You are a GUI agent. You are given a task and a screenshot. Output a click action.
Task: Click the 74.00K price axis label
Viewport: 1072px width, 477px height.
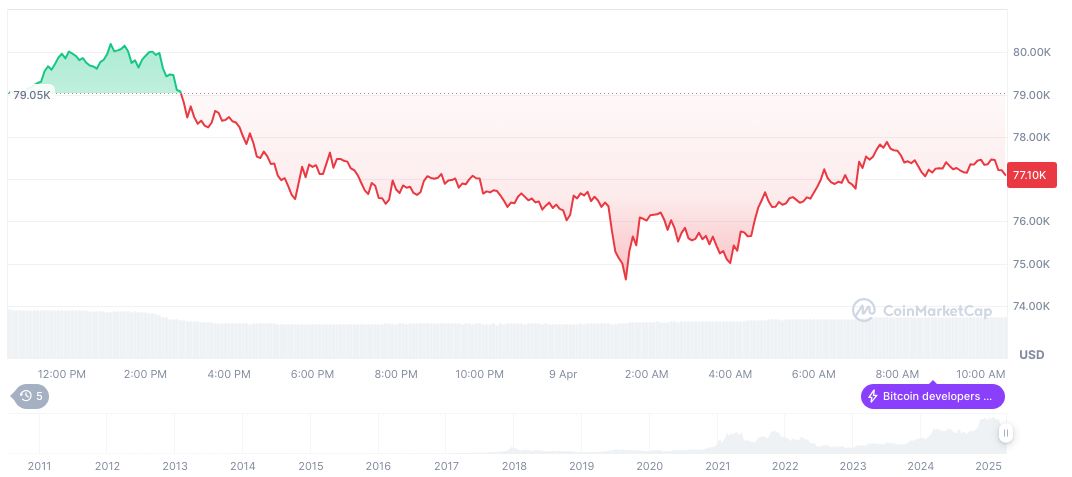coord(1031,307)
